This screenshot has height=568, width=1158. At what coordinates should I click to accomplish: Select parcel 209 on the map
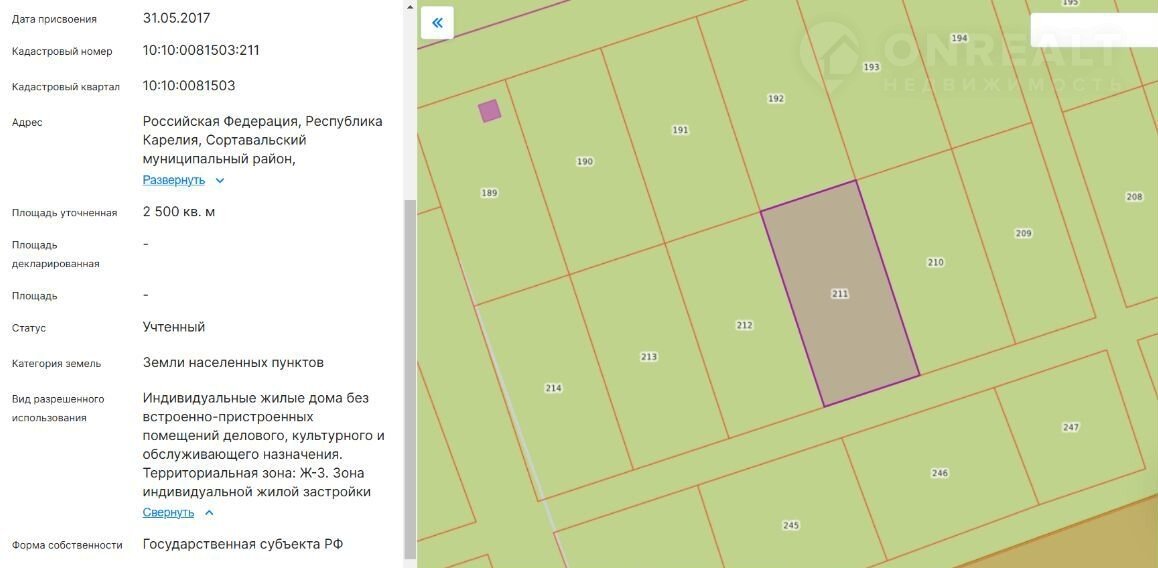coord(1023,233)
